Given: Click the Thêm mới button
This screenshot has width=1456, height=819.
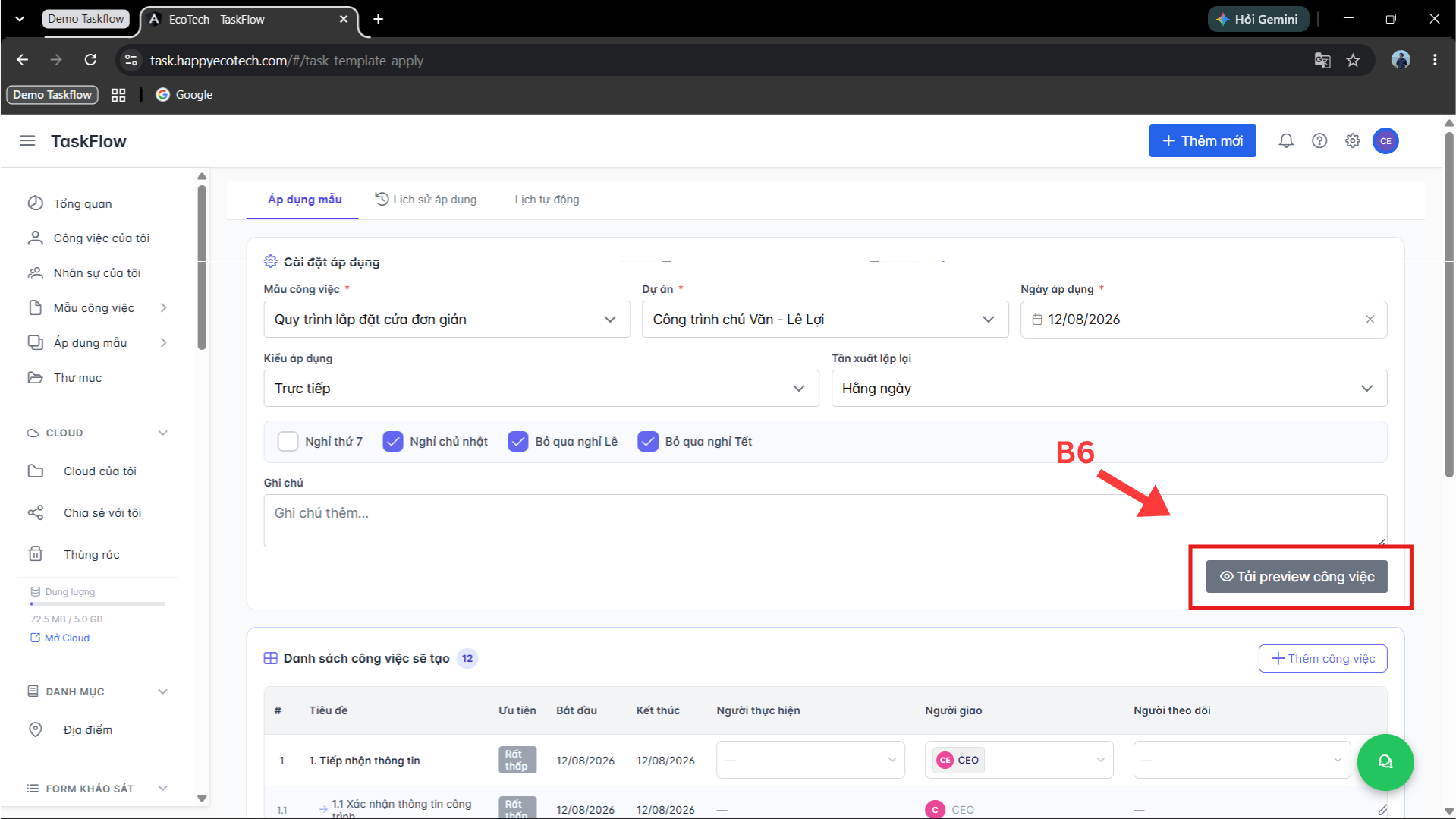Looking at the screenshot, I should 1203,141.
